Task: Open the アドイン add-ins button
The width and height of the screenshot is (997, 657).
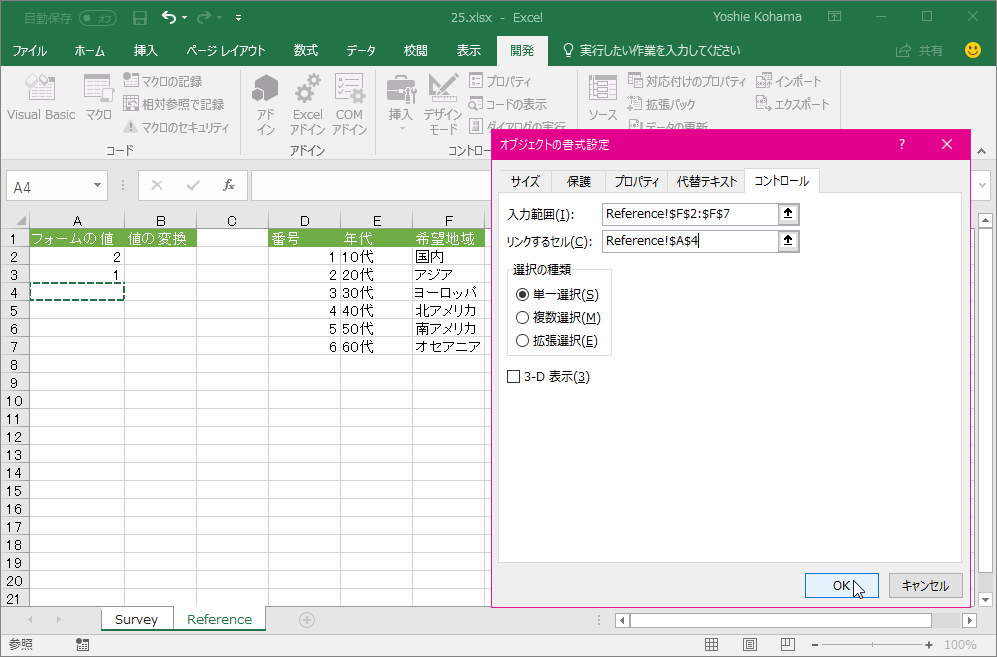Action: pos(265,105)
